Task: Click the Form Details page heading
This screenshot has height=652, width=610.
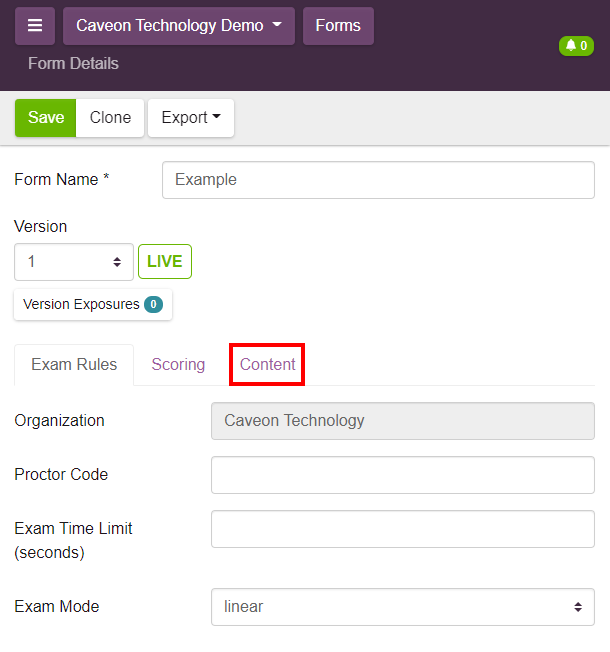Action: [x=73, y=64]
